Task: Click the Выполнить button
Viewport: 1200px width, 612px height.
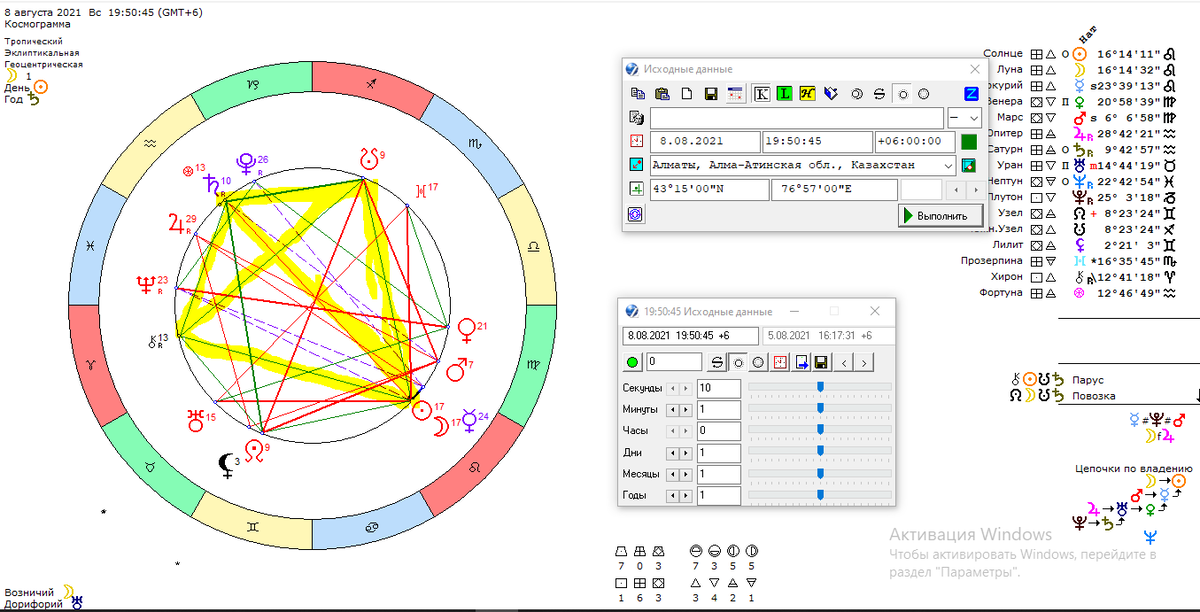Action: click(940, 215)
